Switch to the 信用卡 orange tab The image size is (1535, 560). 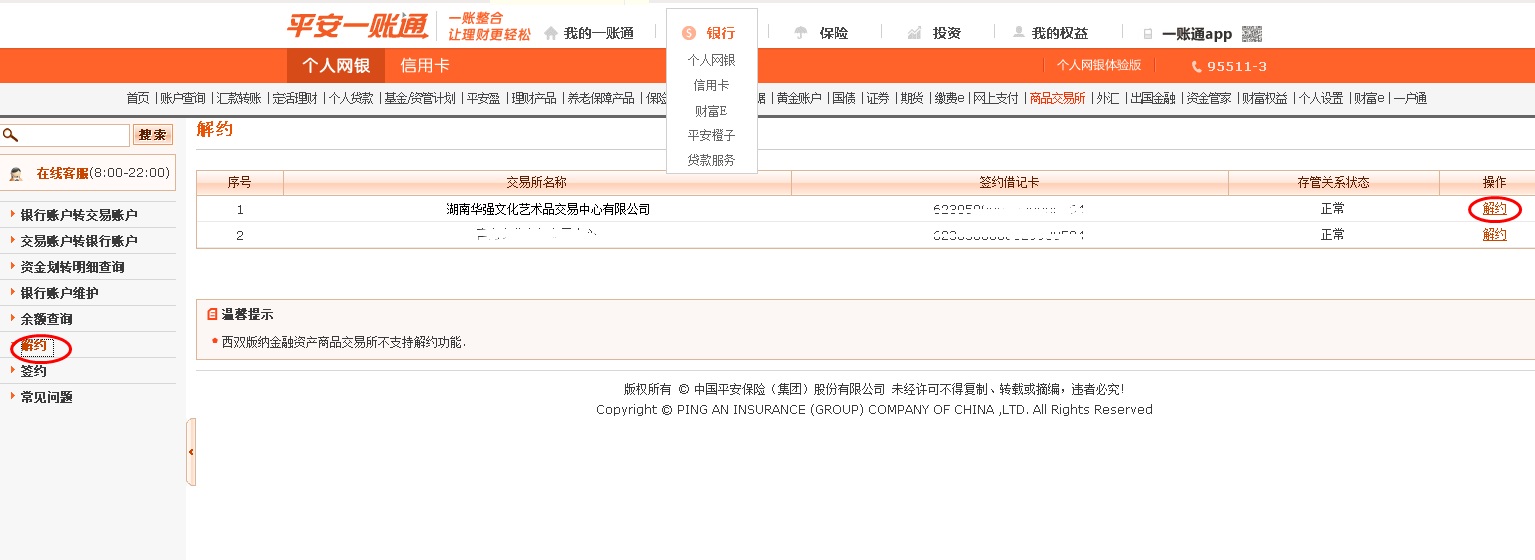coord(424,66)
